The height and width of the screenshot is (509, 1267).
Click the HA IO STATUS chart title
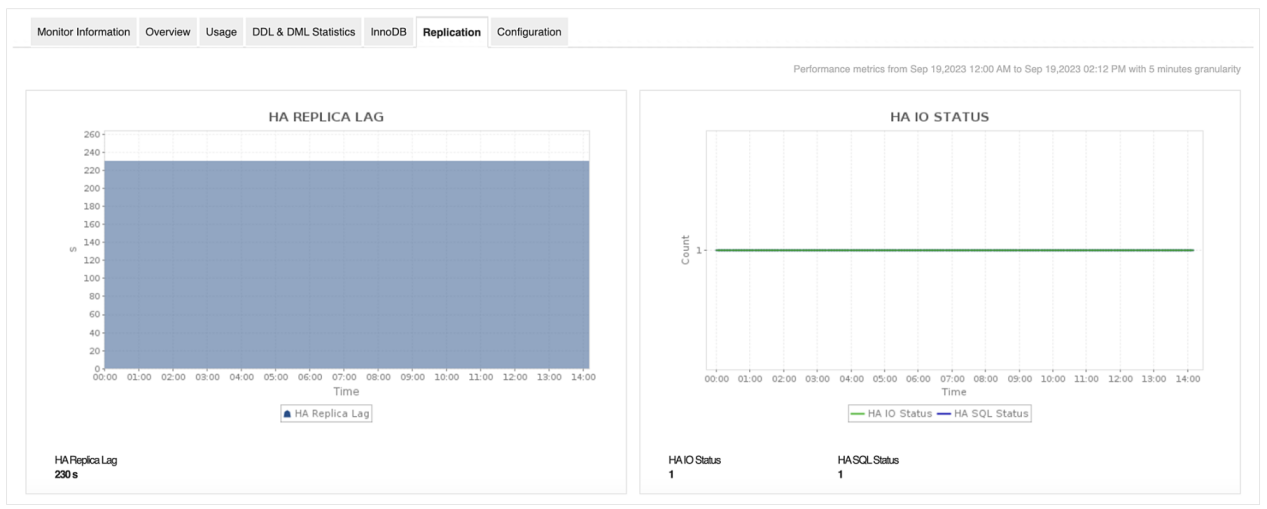tap(939, 116)
